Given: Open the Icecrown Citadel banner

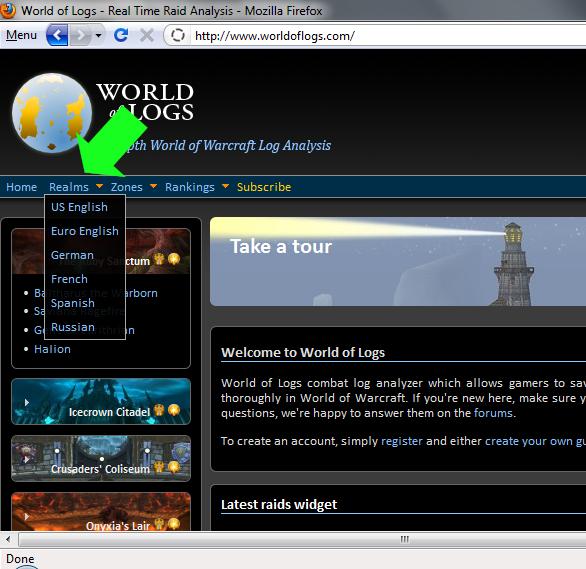Looking at the screenshot, I should point(101,402).
